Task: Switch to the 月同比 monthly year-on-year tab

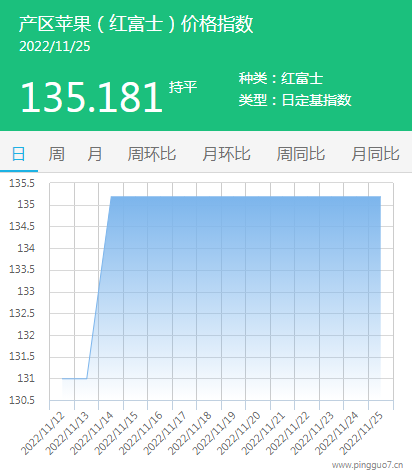Action: [x=375, y=154]
